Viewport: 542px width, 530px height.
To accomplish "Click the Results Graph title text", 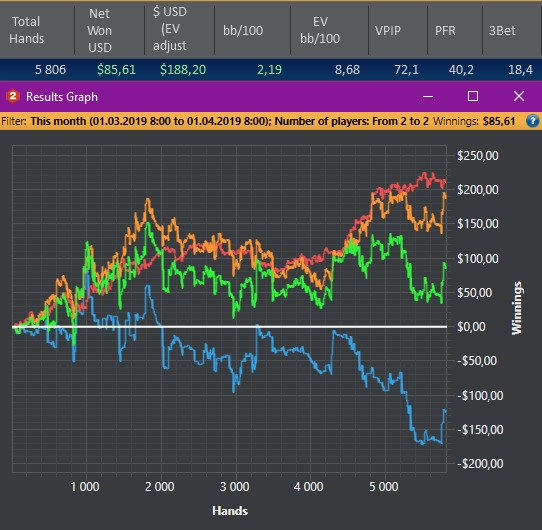I will [62, 97].
